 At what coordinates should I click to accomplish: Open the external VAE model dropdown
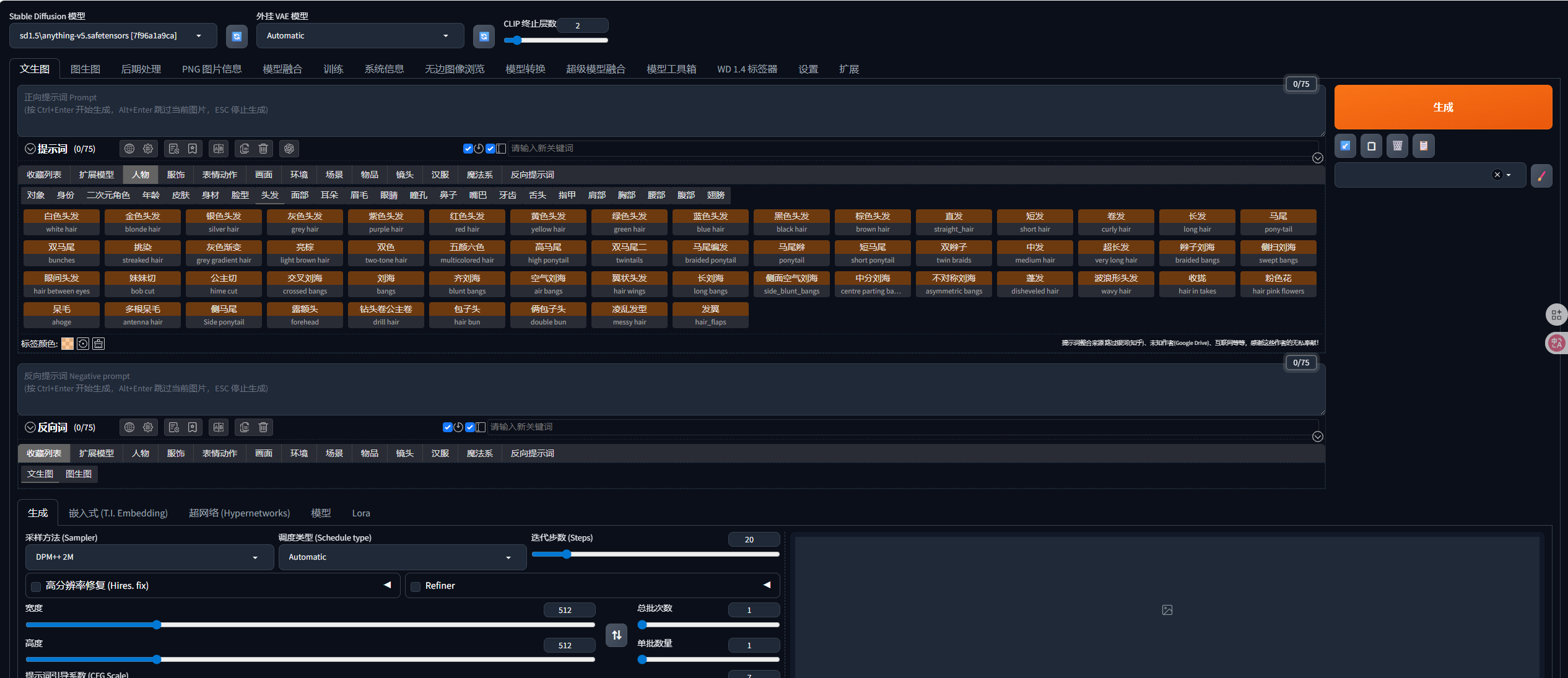click(x=360, y=36)
